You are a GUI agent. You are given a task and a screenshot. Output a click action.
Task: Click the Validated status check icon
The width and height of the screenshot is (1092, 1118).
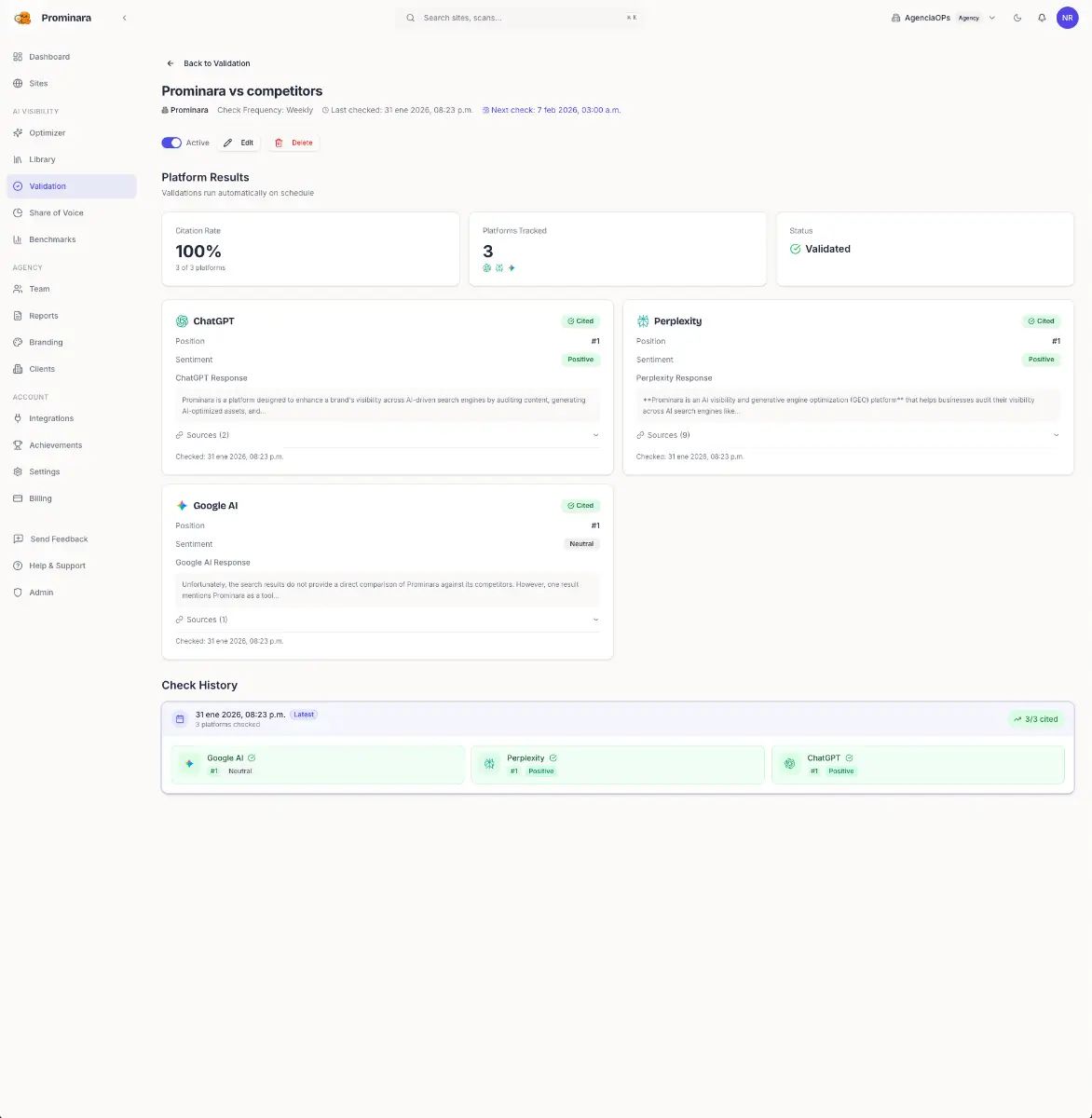click(796, 249)
